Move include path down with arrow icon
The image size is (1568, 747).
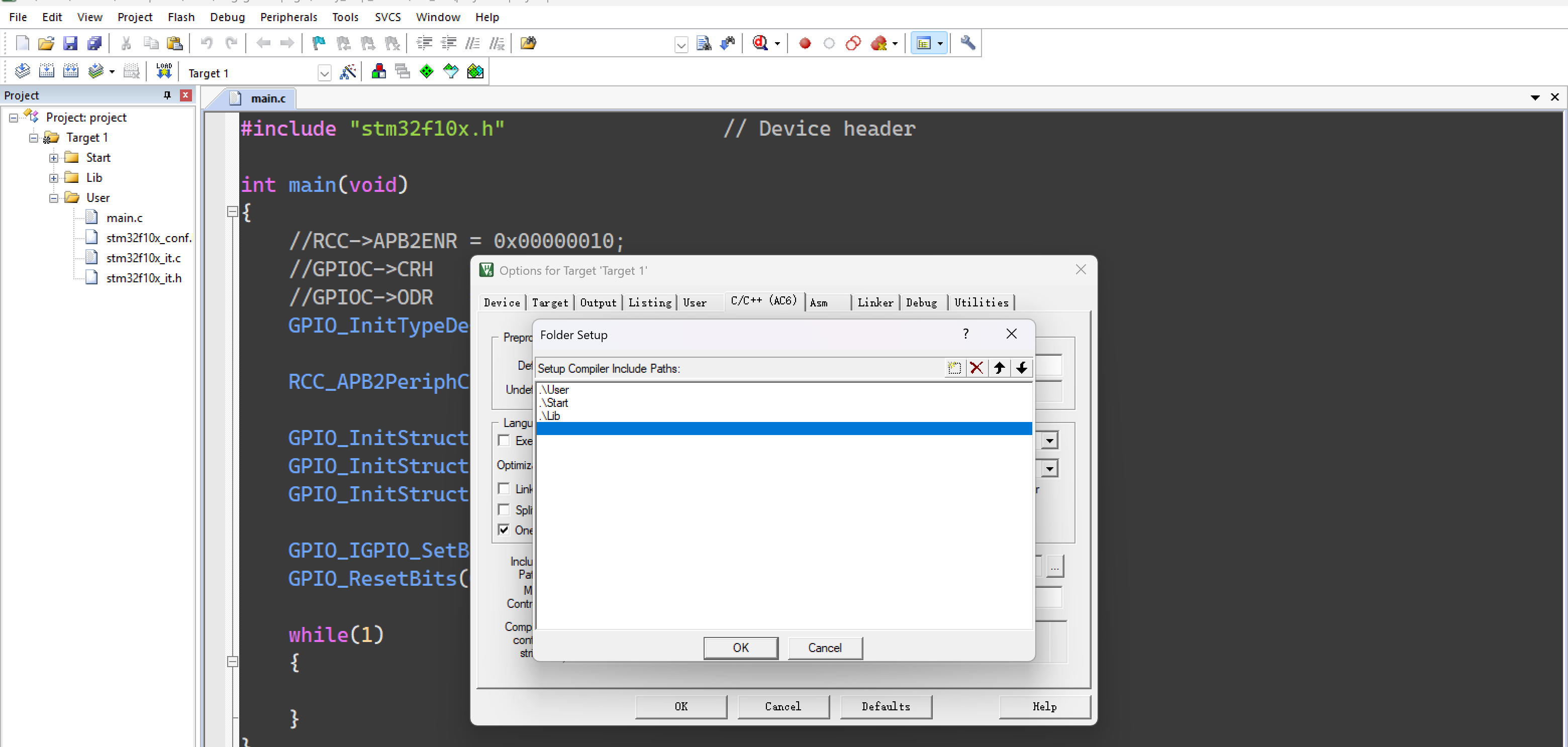pyautogui.click(x=1021, y=368)
